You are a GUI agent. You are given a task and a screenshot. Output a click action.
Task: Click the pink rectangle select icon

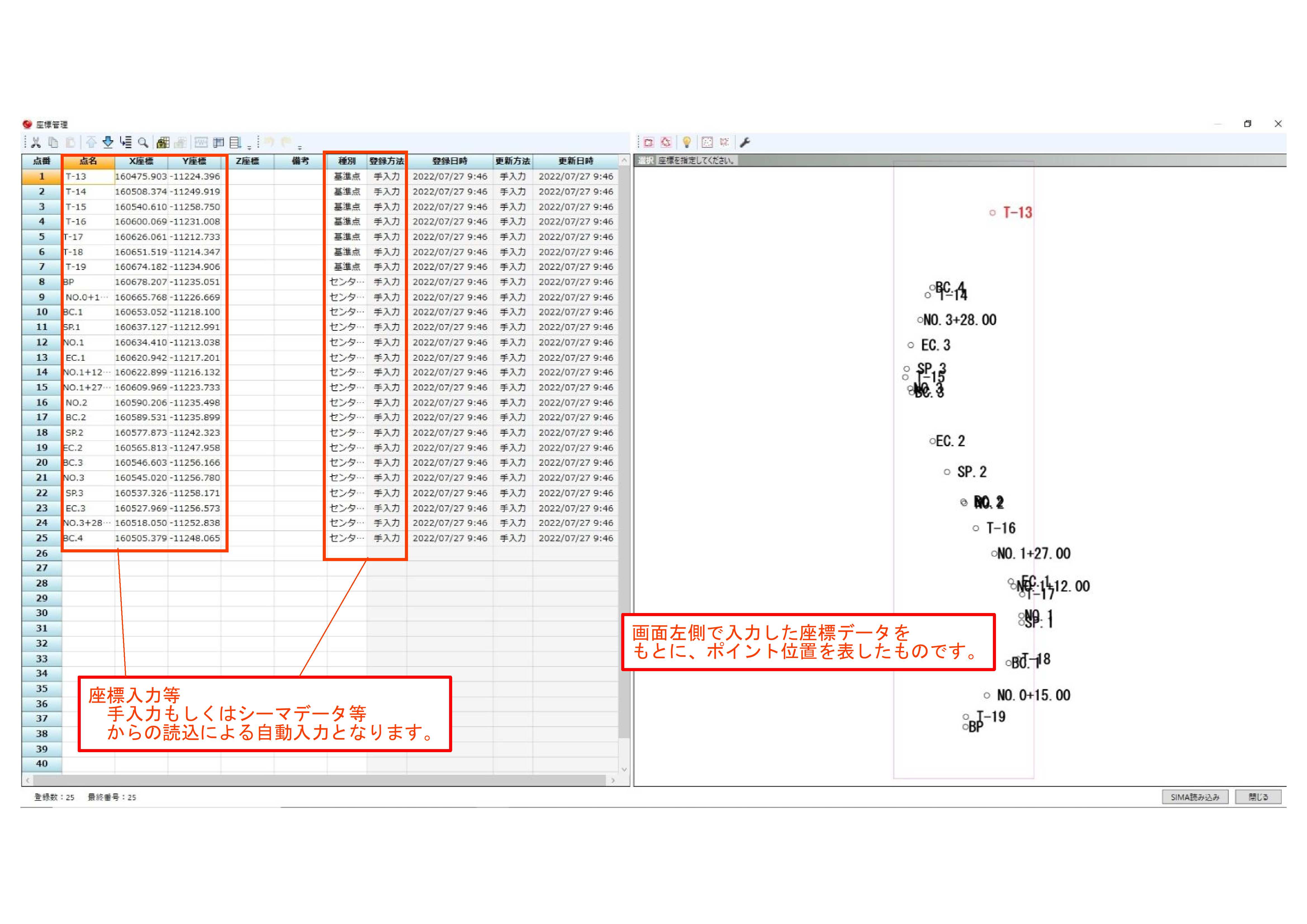[648, 142]
